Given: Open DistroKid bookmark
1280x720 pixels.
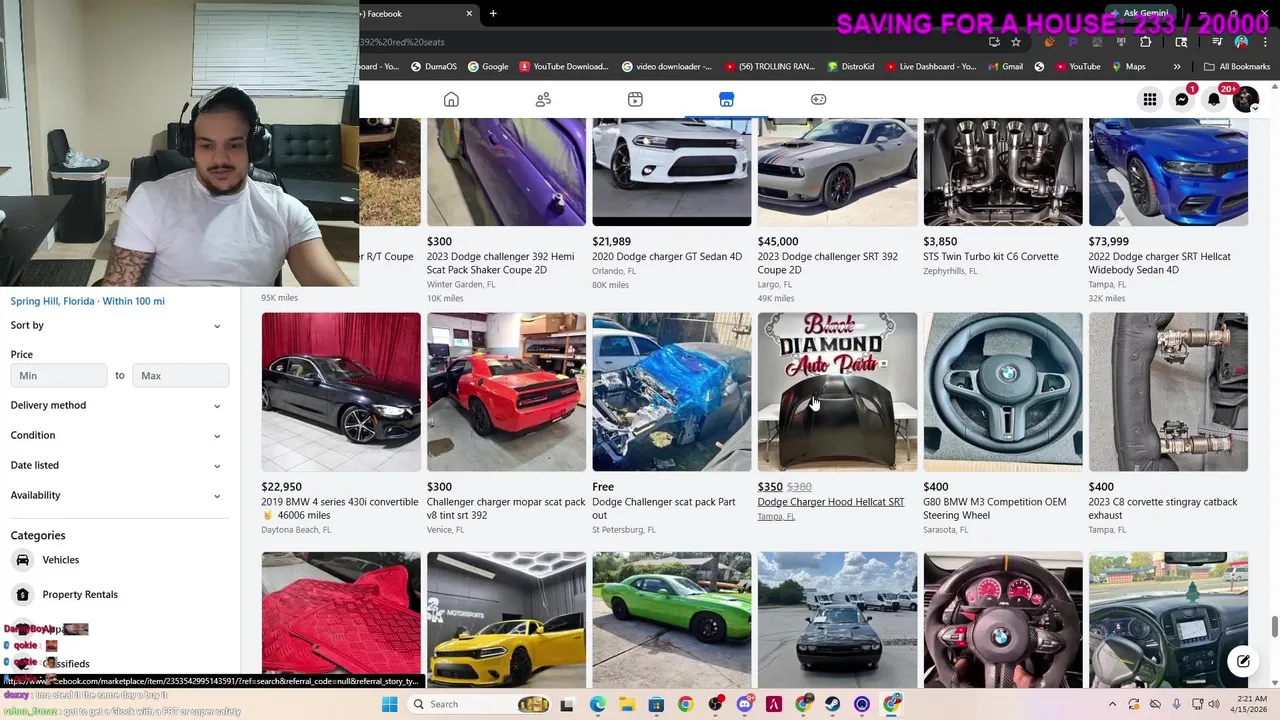Looking at the screenshot, I should [851, 67].
